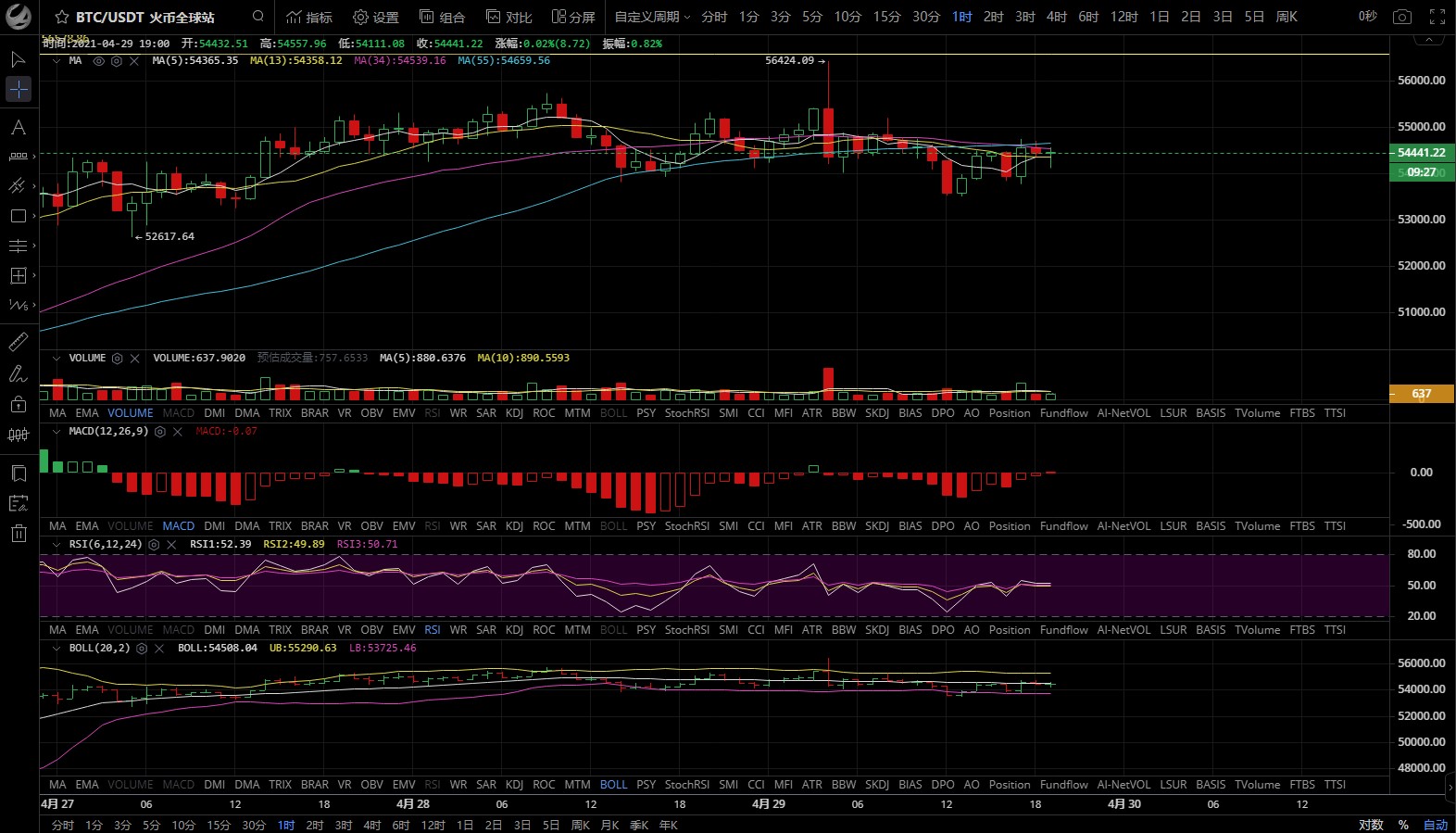The image size is (1456, 833).
Task: Select KDJ in the volume indicator tabs
Action: click(x=514, y=413)
